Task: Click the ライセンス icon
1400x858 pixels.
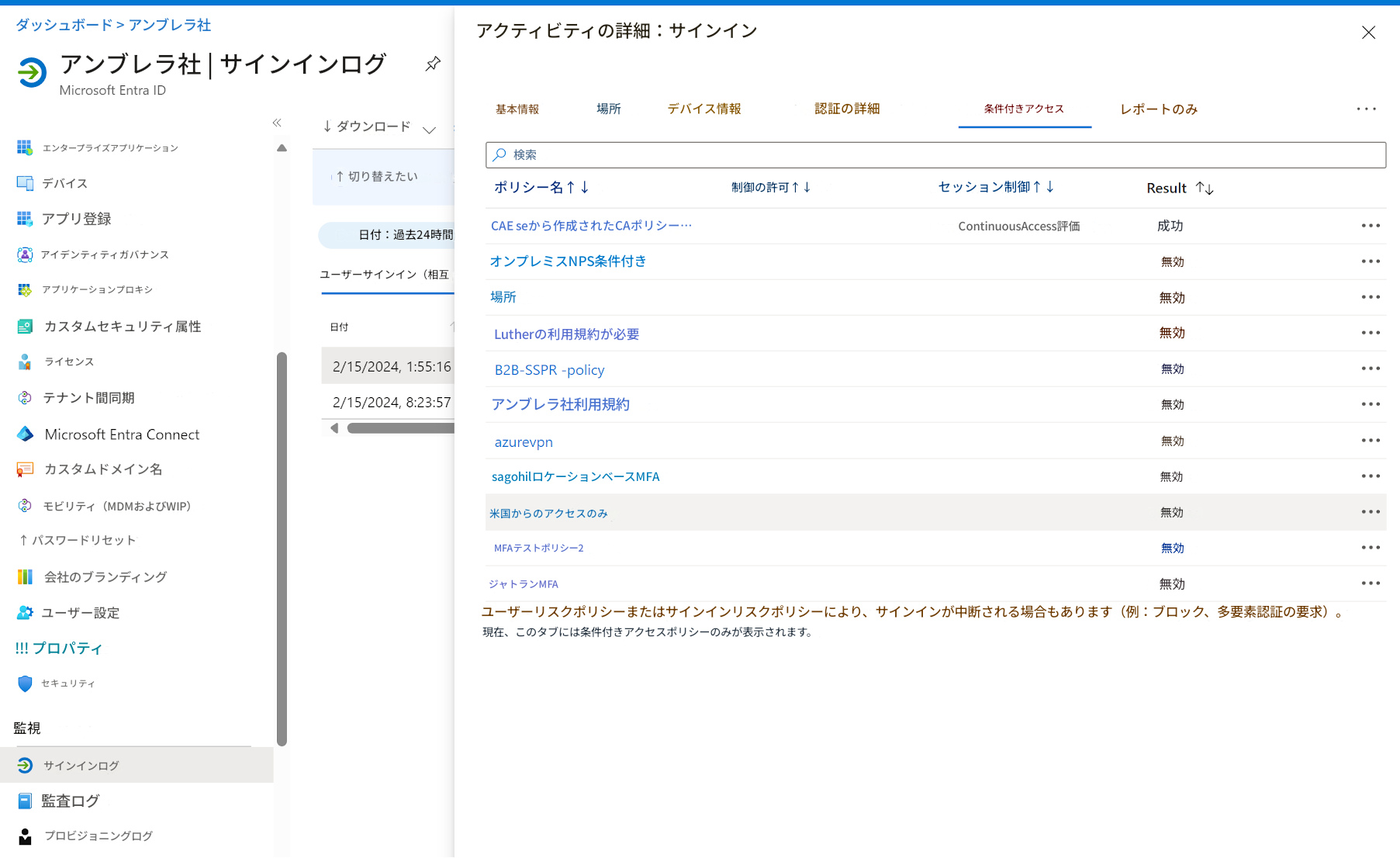Action: (x=25, y=362)
